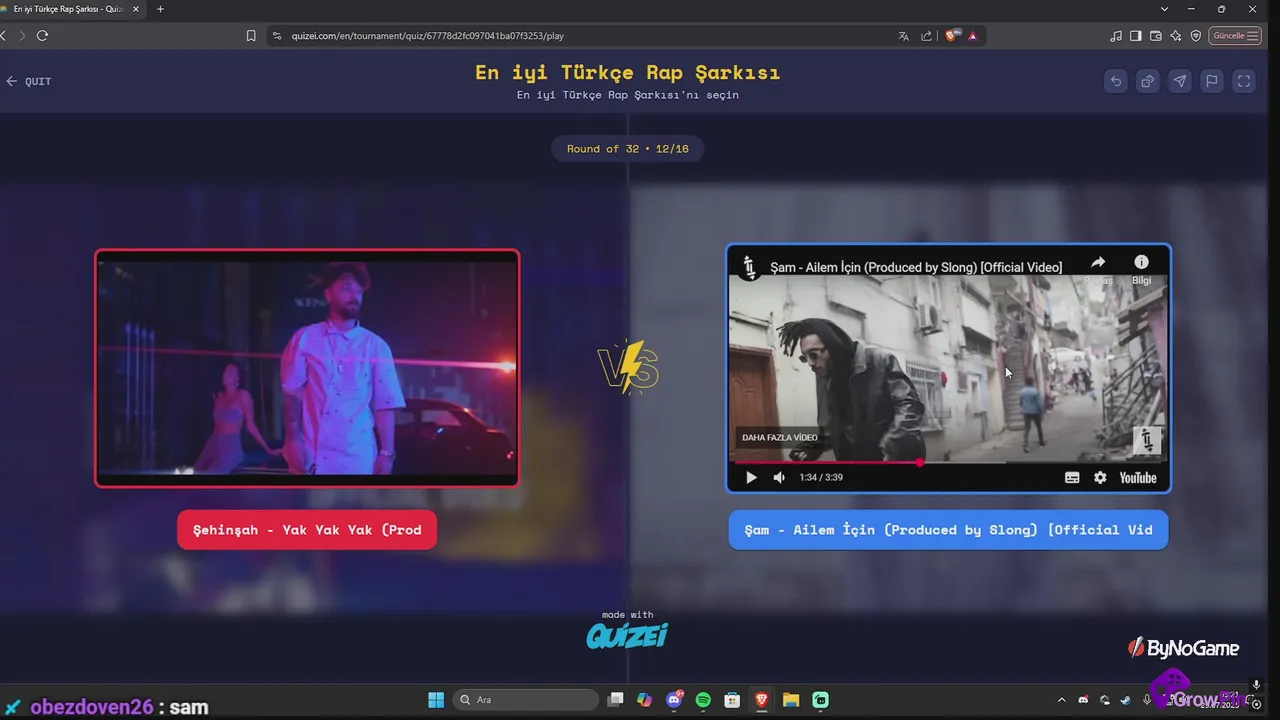The height and width of the screenshot is (720, 1280).
Task: Click the channel avatar in video title bar
Action: point(748,267)
